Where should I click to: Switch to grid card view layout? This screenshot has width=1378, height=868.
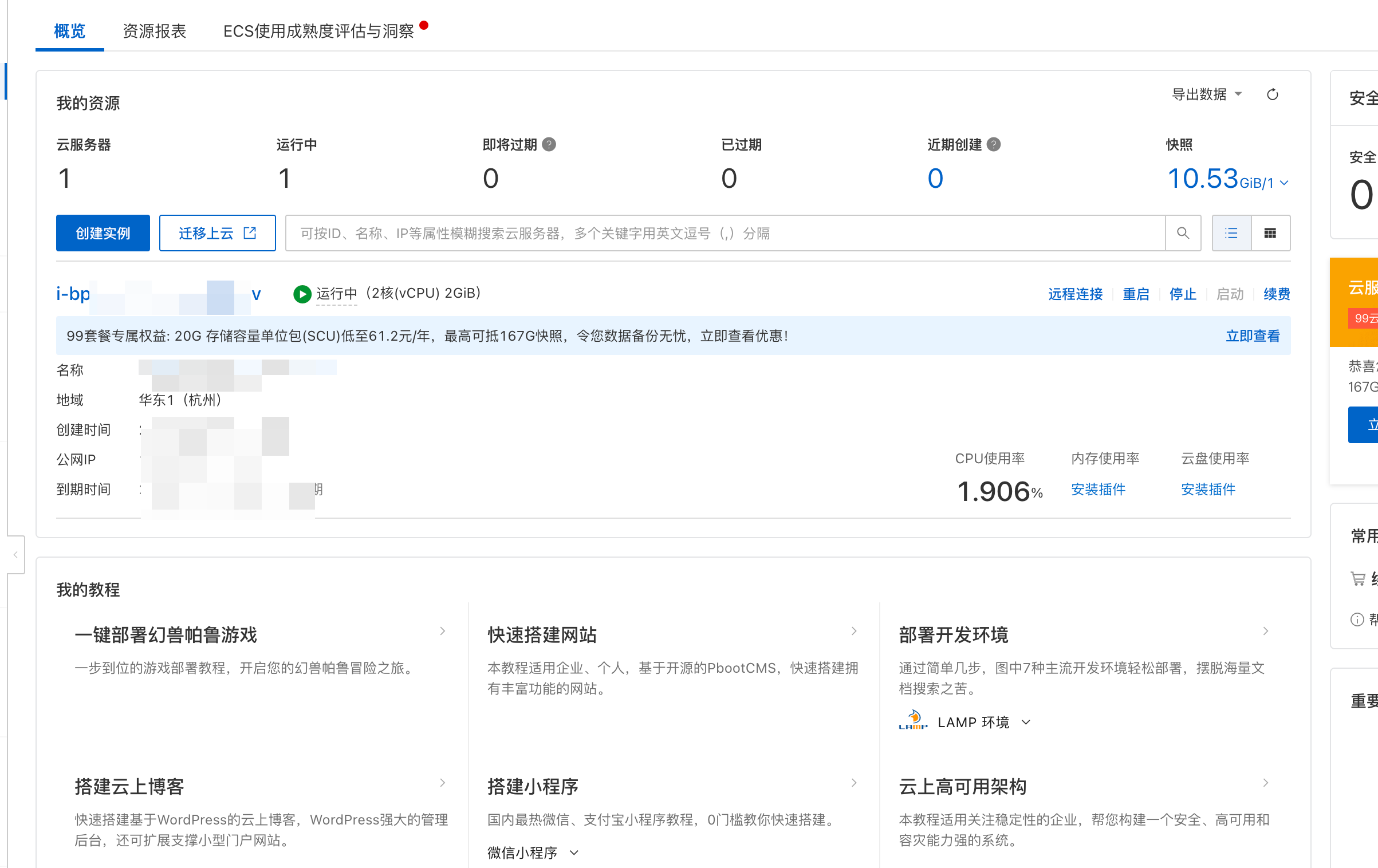click(1270, 233)
